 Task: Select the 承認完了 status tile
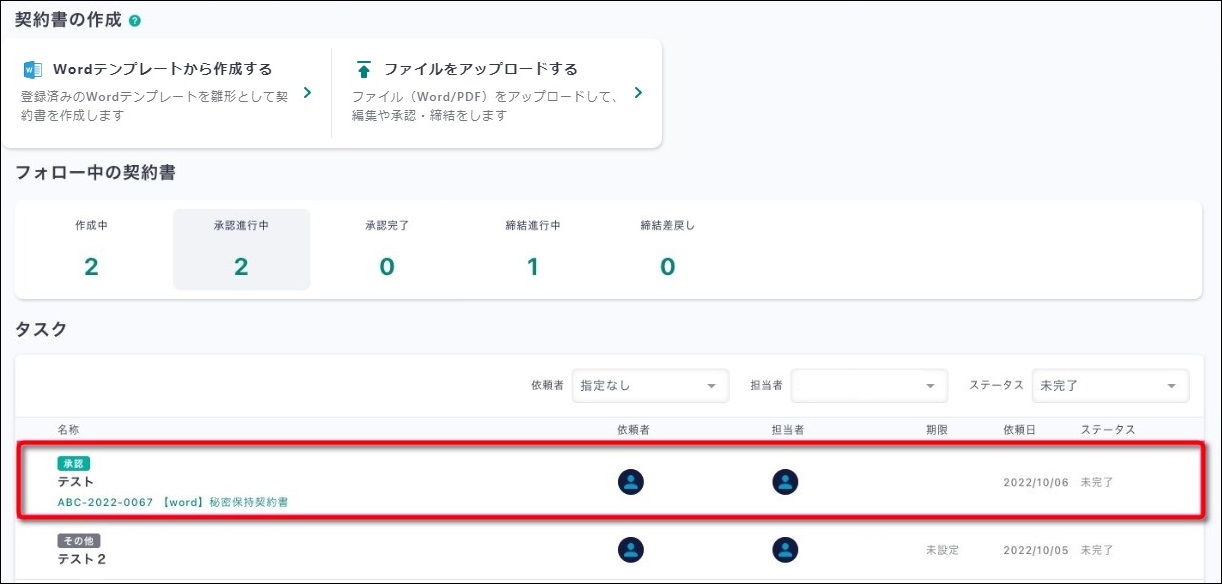(387, 250)
